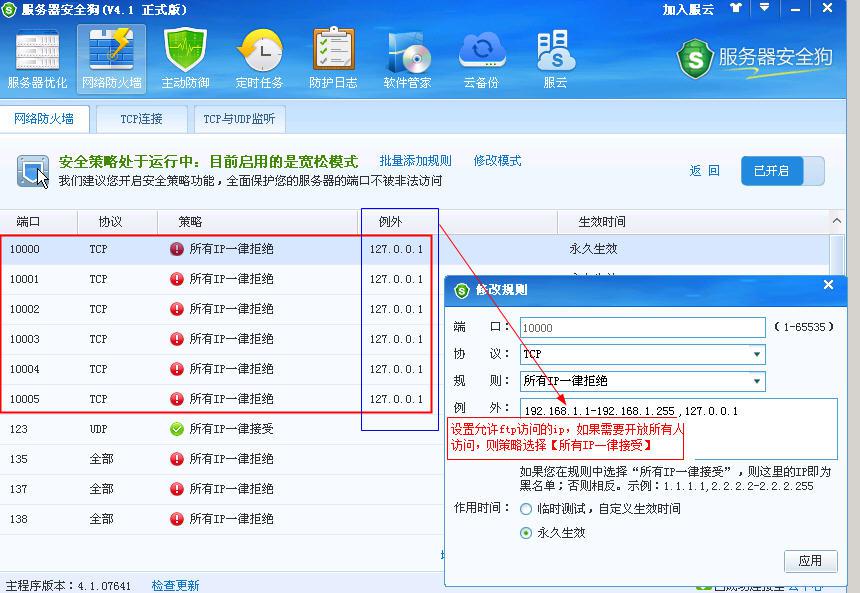Click the red deny icon for port 10004
Screen dimensions: 860x593
[177, 369]
